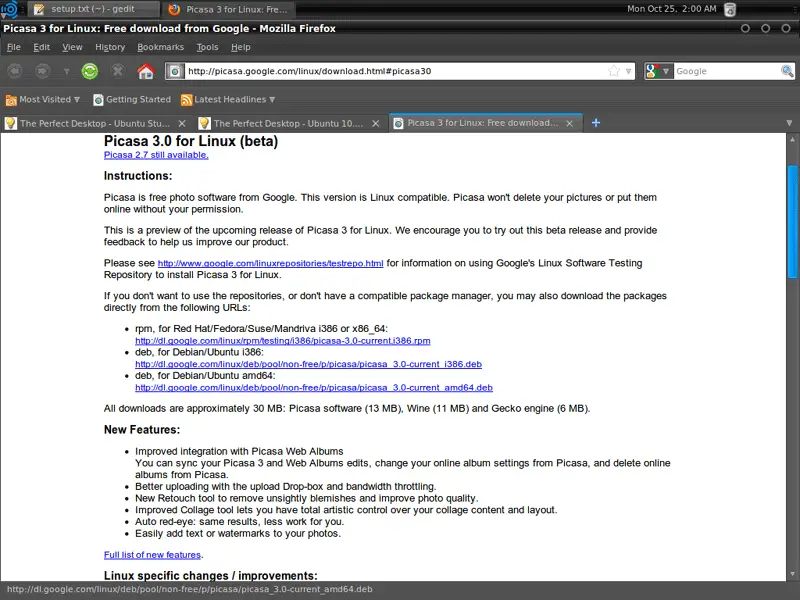
Task: Click the search magnifier icon
Action: coord(787,71)
